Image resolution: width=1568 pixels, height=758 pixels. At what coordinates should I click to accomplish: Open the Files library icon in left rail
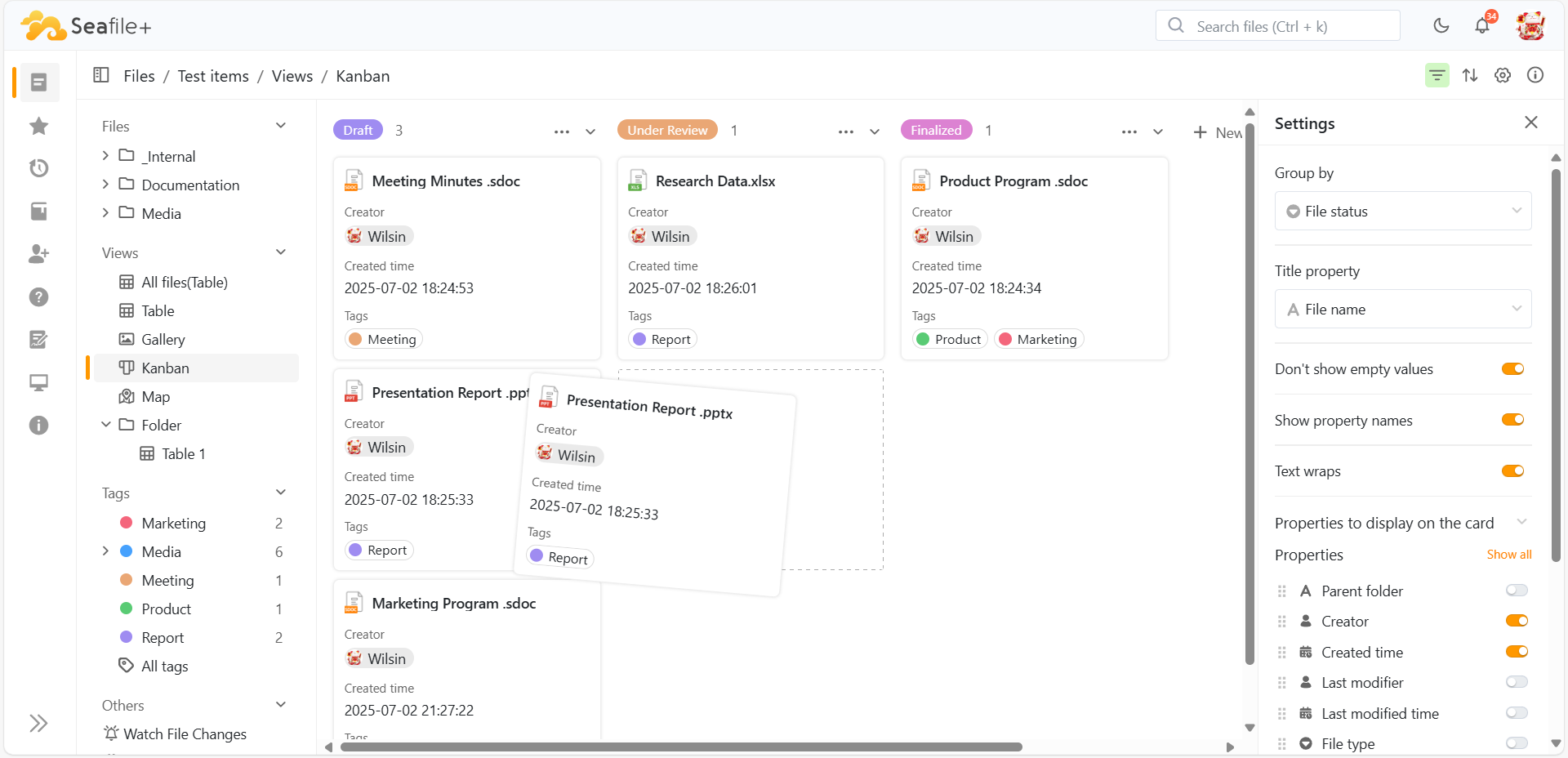pos(38,82)
